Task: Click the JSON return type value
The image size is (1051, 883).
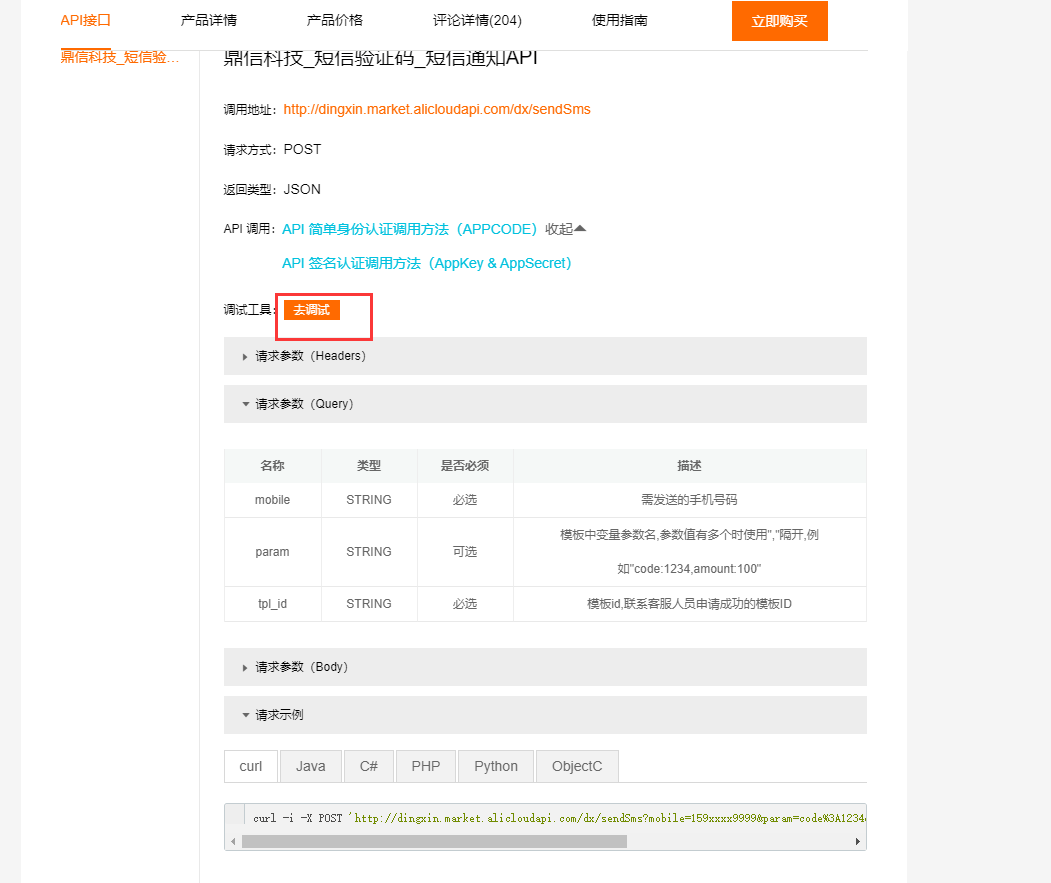Action: (x=302, y=190)
